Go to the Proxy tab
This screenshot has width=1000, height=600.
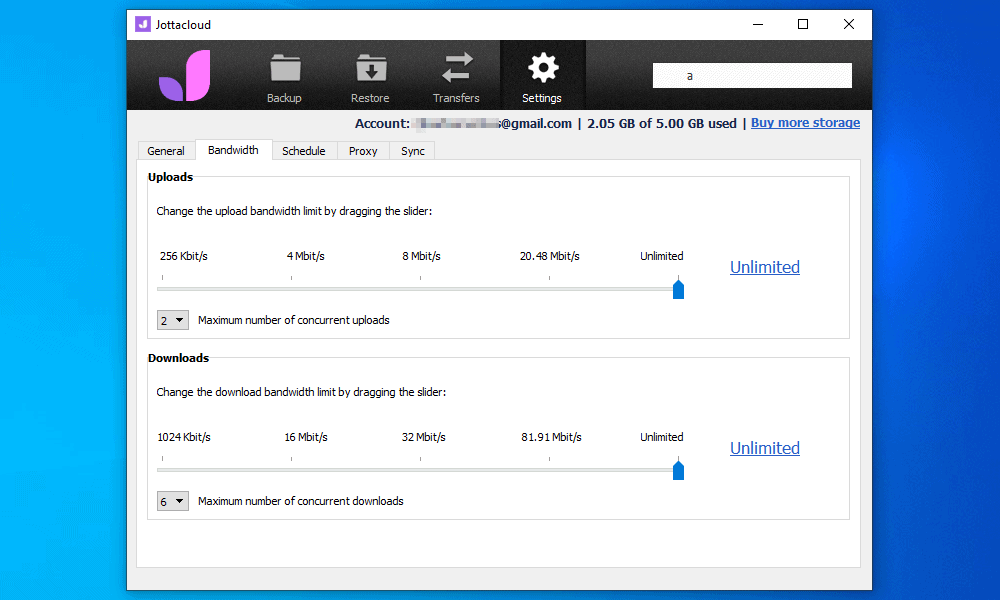pos(363,151)
